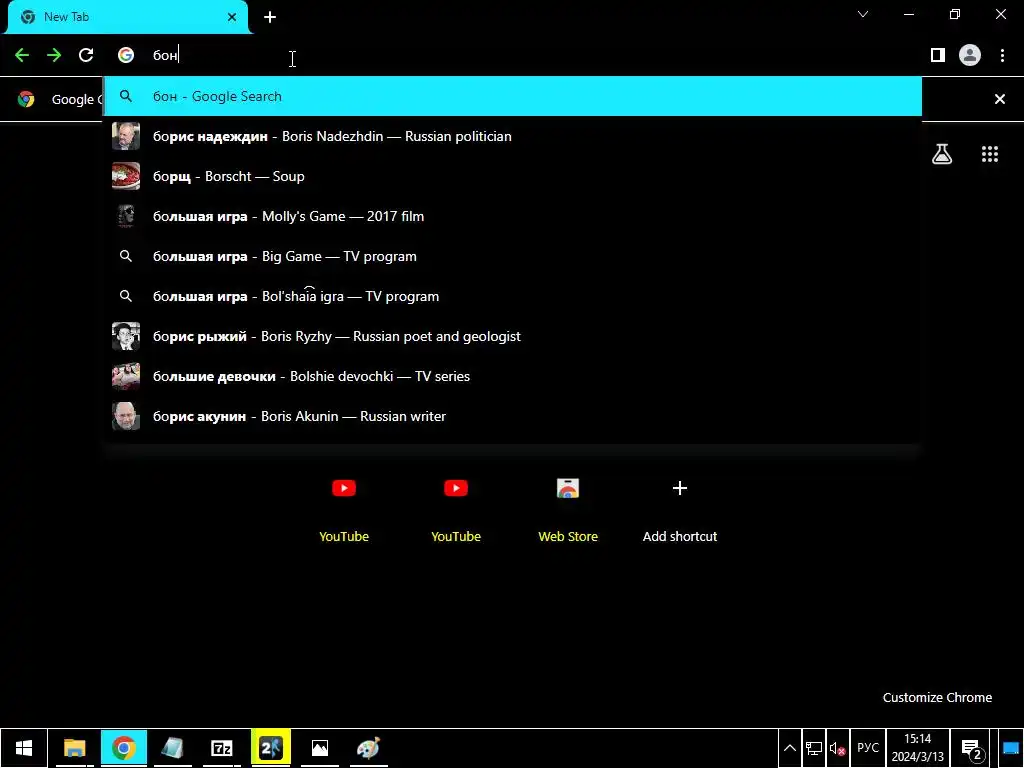The height and width of the screenshot is (768, 1024).
Task: Open File Explorer from taskbar
Action: coord(75,748)
